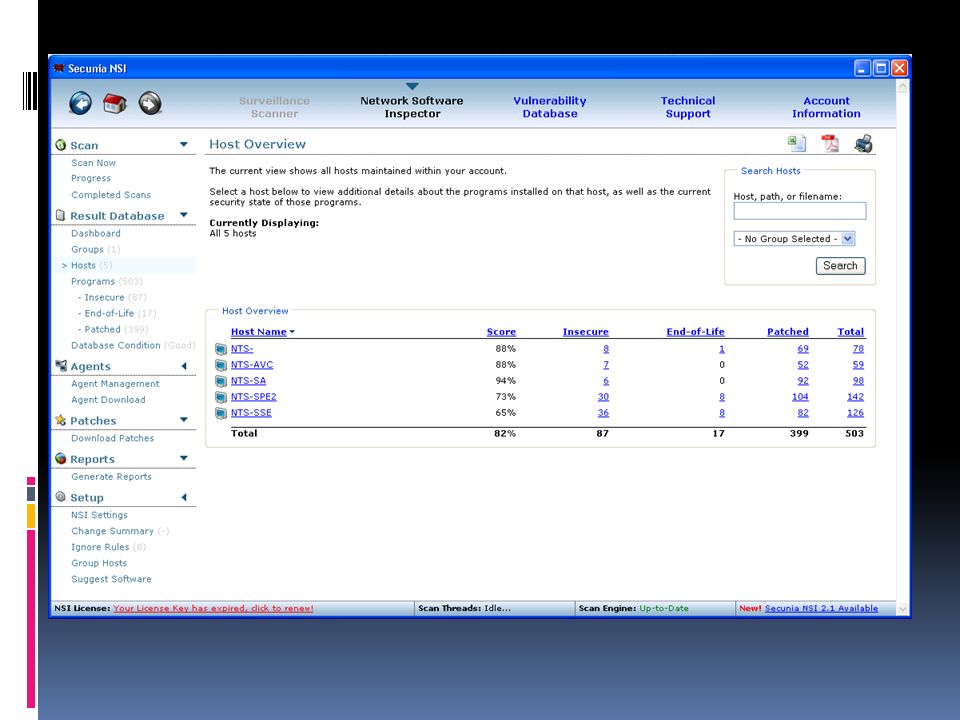The image size is (960, 720).
Task: Go forward with the gray forward arrow
Action: click(x=150, y=103)
